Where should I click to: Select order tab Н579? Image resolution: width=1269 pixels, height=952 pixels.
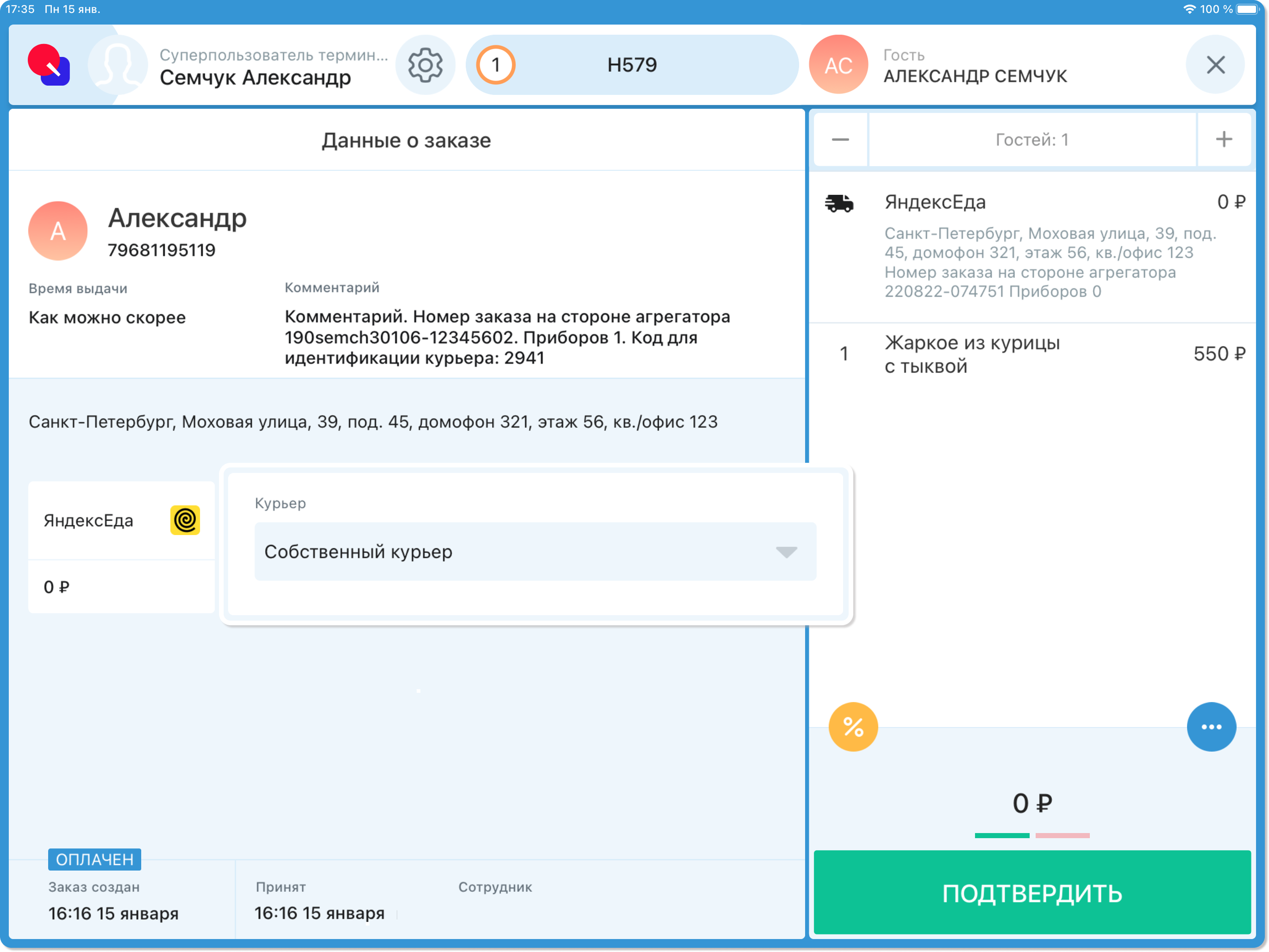click(x=631, y=65)
